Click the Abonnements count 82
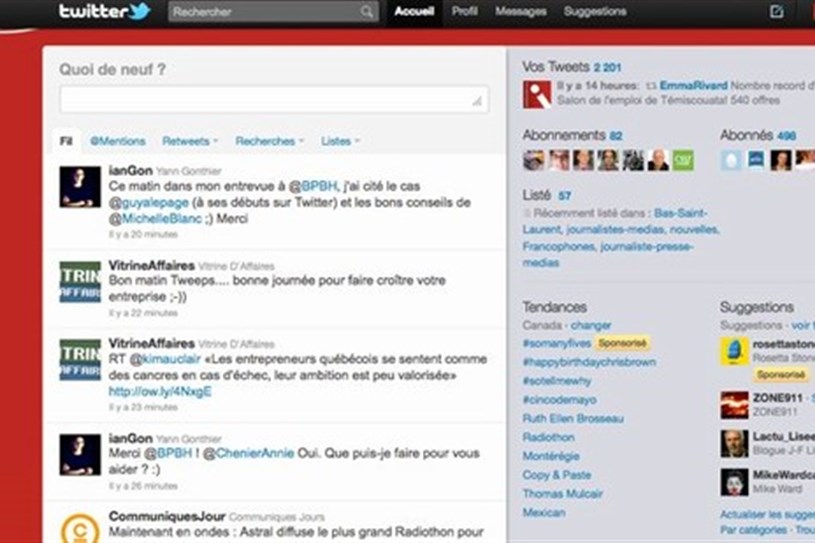815x543 pixels. pyautogui.click(x=616, y=136)
